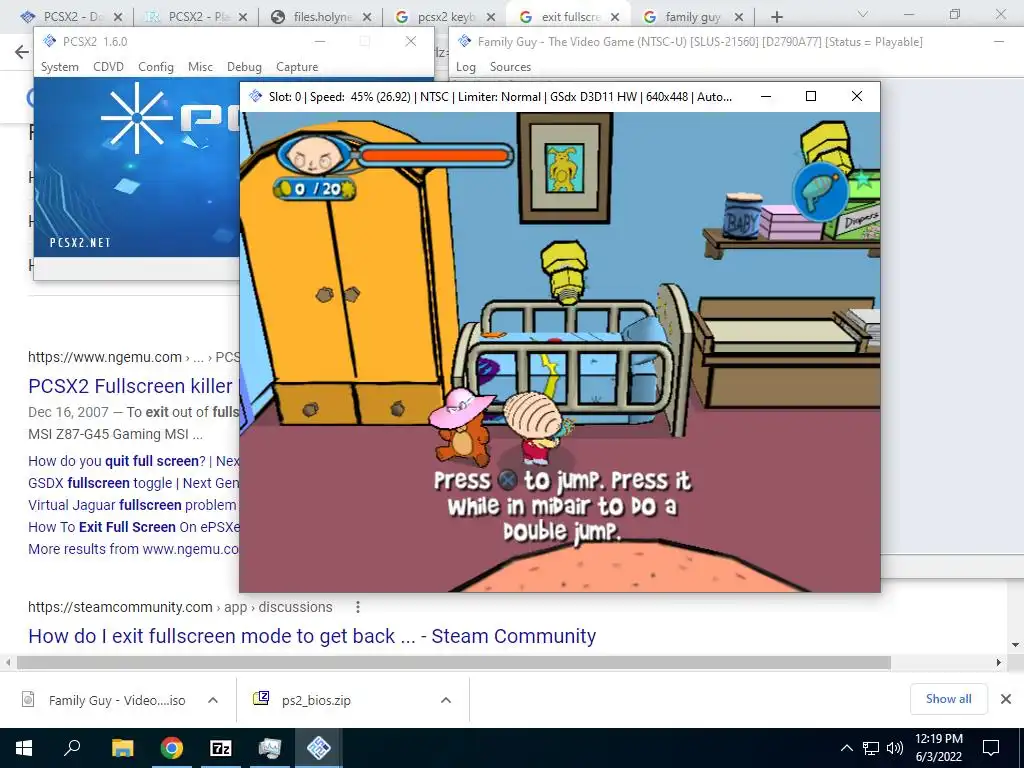This screenshot has width=1024, height=768.
Task: Close the Chrome downloads bar
Action: point(1006,699)
